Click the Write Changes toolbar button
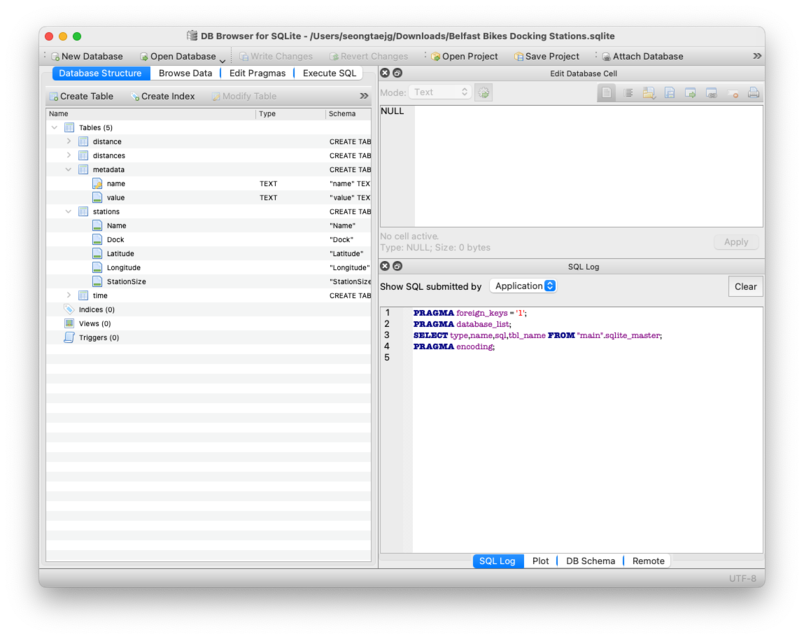Image resolution: width=804 pixels, height=639 pixels. coord(275,56)
